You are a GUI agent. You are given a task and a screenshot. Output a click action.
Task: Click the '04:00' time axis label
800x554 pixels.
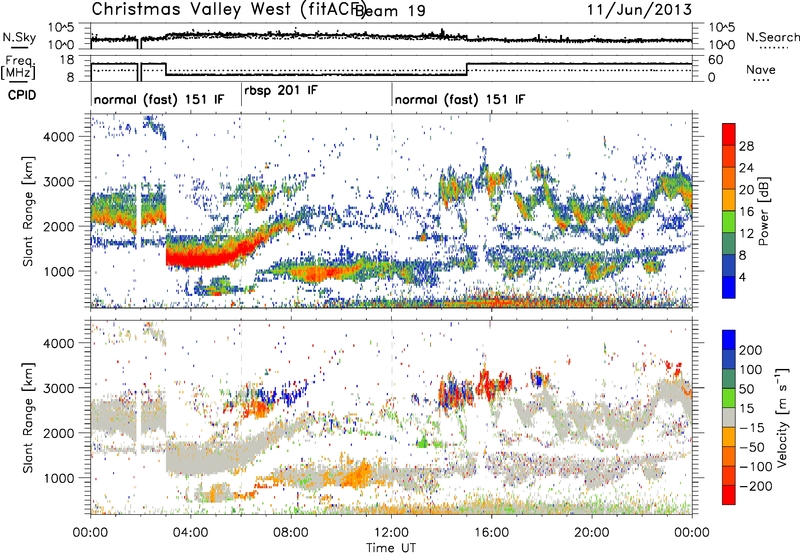click(190, 533)
